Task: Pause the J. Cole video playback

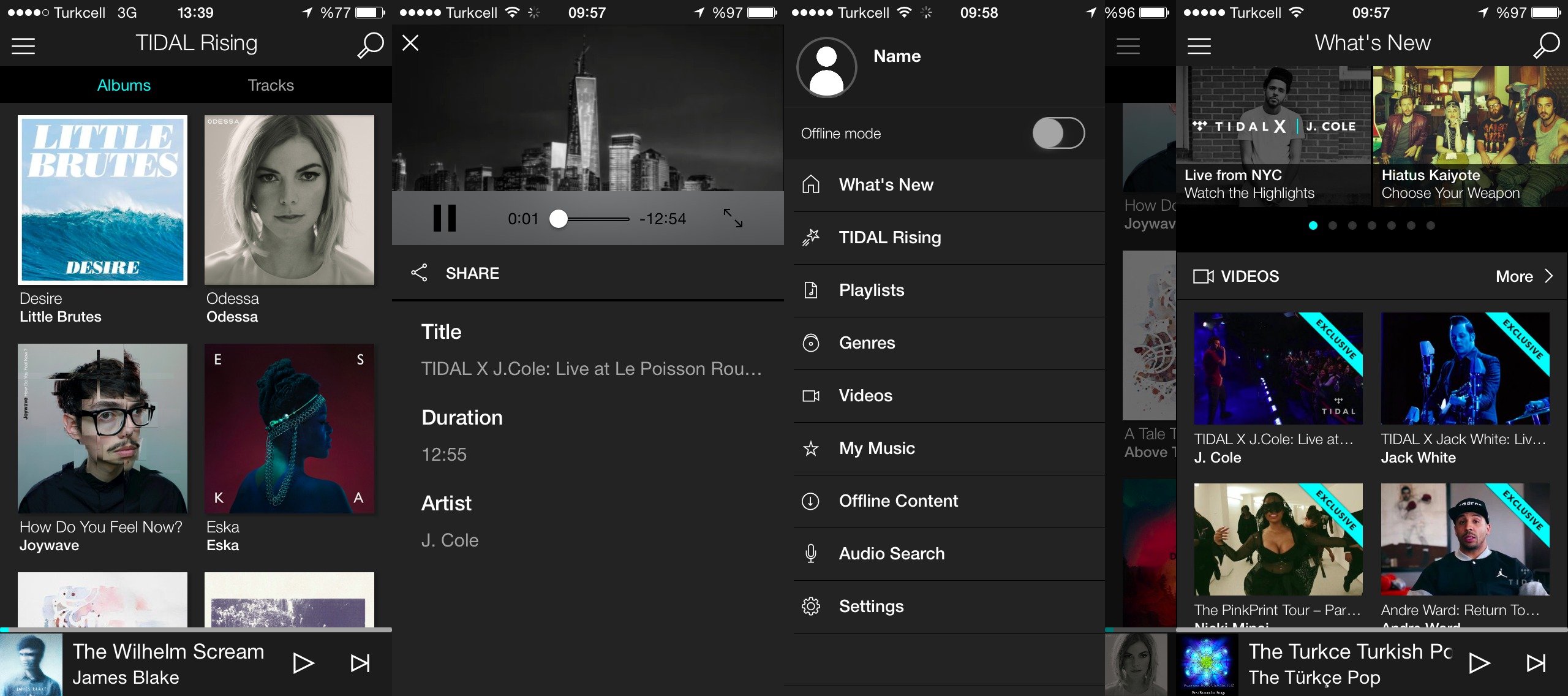Action: point(444,218)
